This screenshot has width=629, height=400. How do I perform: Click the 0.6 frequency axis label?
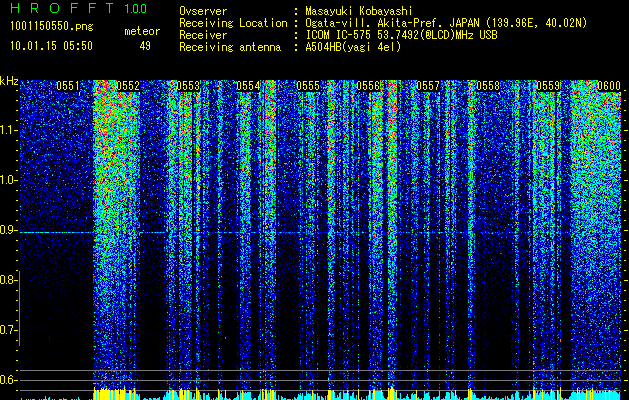pos(8,380)
